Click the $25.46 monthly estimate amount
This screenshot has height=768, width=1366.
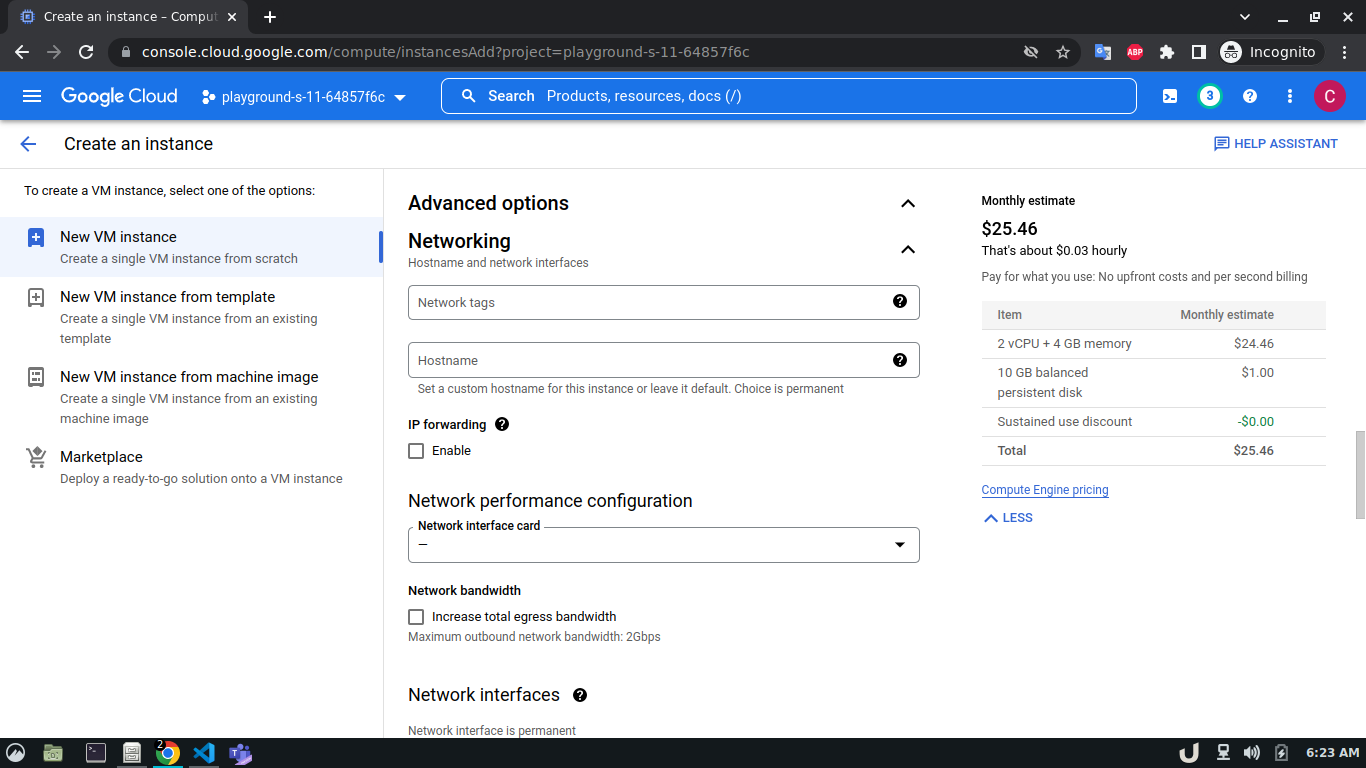coord(1010,229)
